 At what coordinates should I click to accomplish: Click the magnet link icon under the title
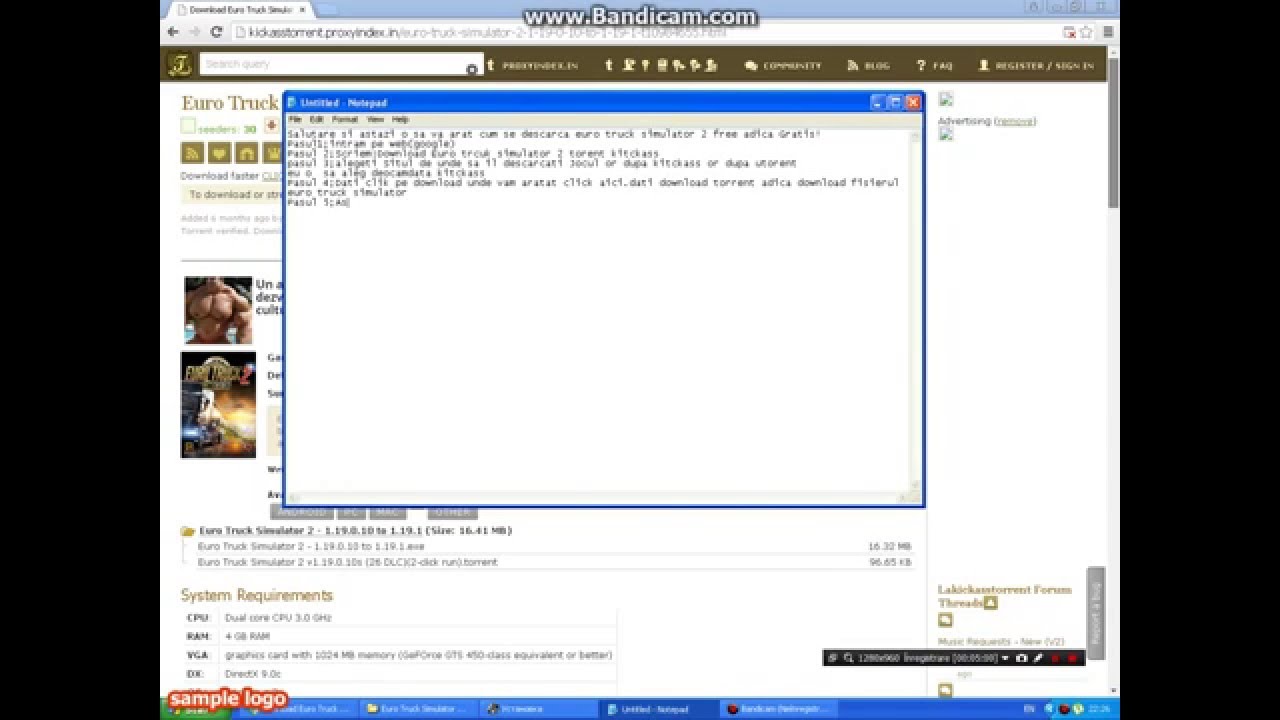point(246,153)
